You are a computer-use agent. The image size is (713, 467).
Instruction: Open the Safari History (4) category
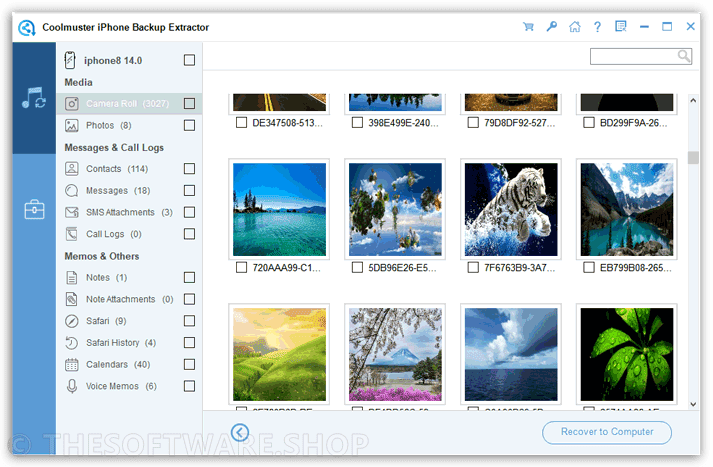129,342
